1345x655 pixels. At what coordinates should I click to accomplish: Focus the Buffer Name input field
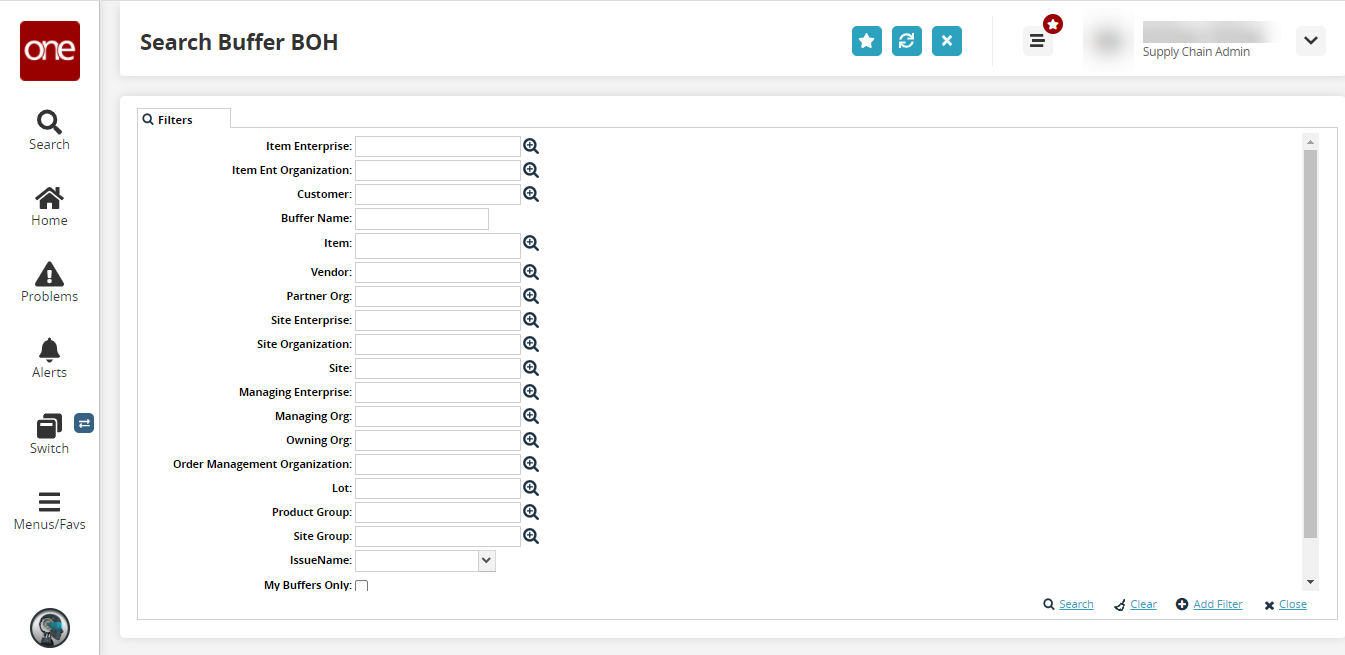[422, 218]
